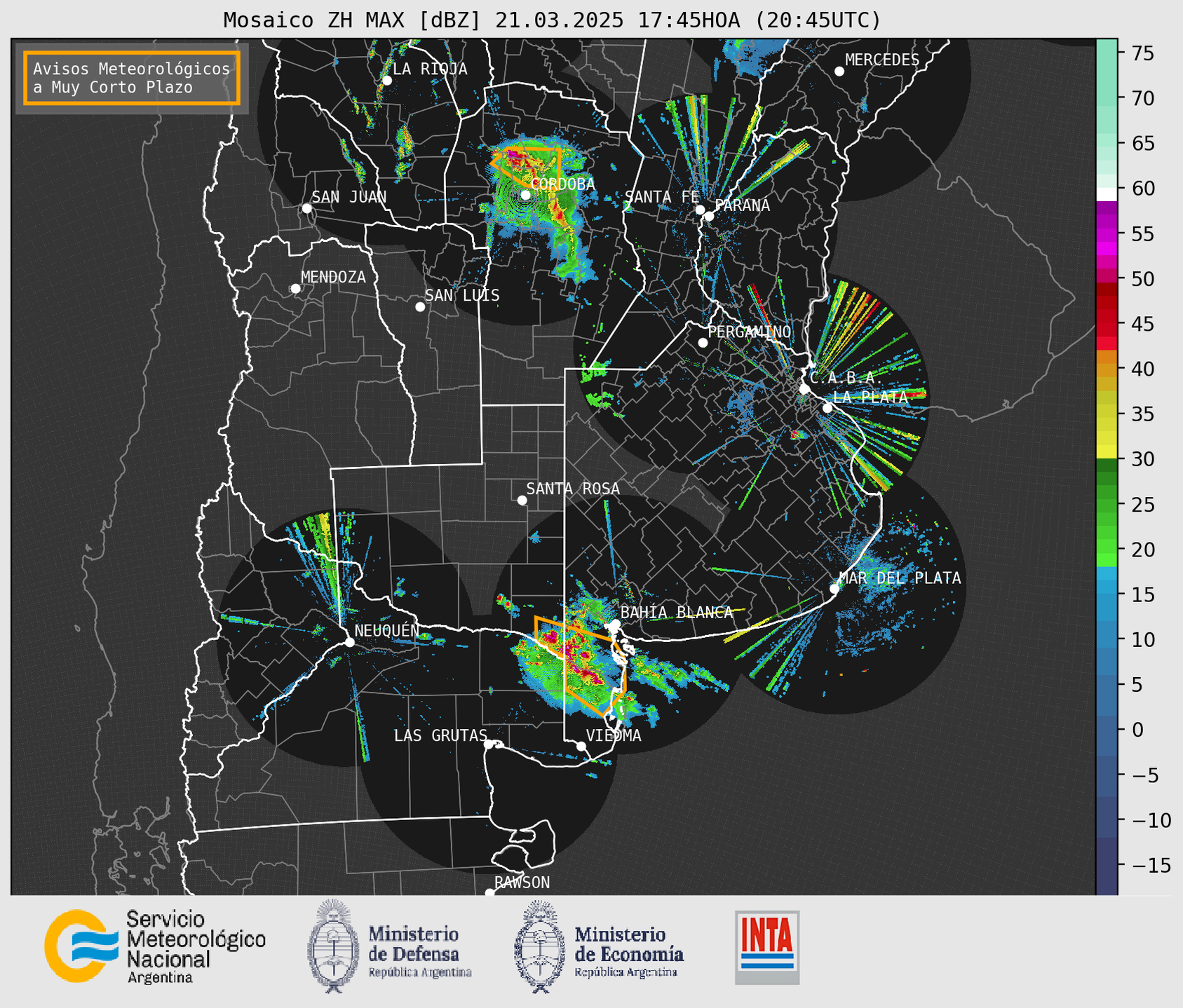
Task: Click the light blue 15 dBZ color on the scale
Action: pyautogui.click(x=1107, y=595)
